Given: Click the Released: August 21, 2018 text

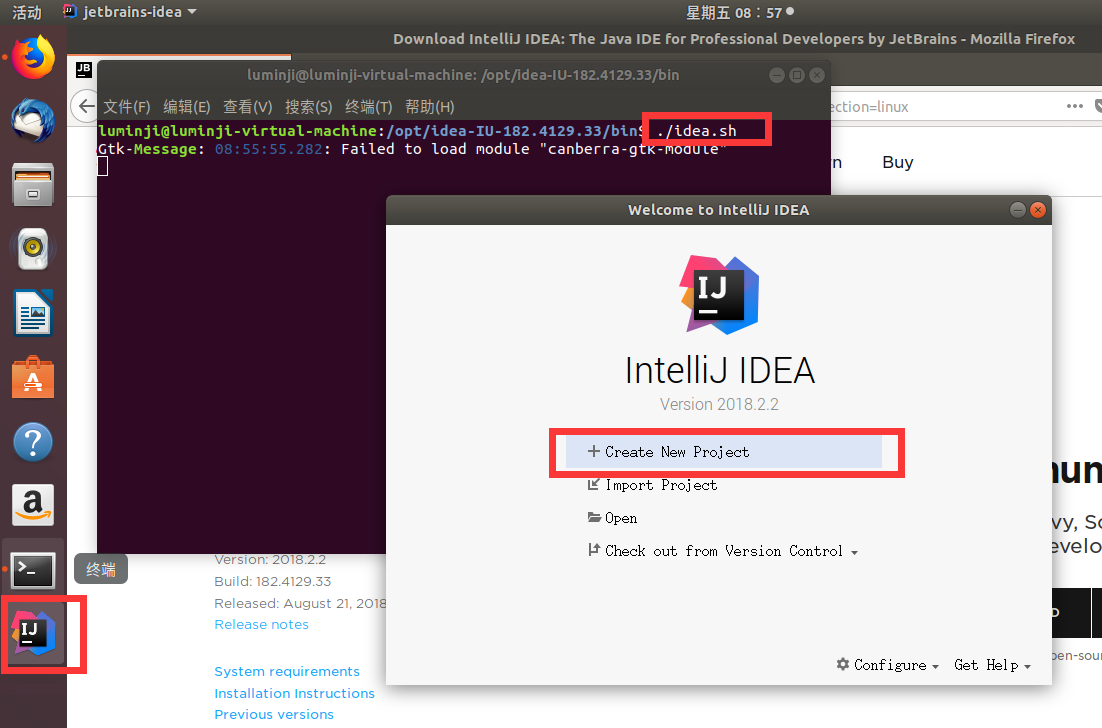Looking at the screenshot, I should [300, 603].
